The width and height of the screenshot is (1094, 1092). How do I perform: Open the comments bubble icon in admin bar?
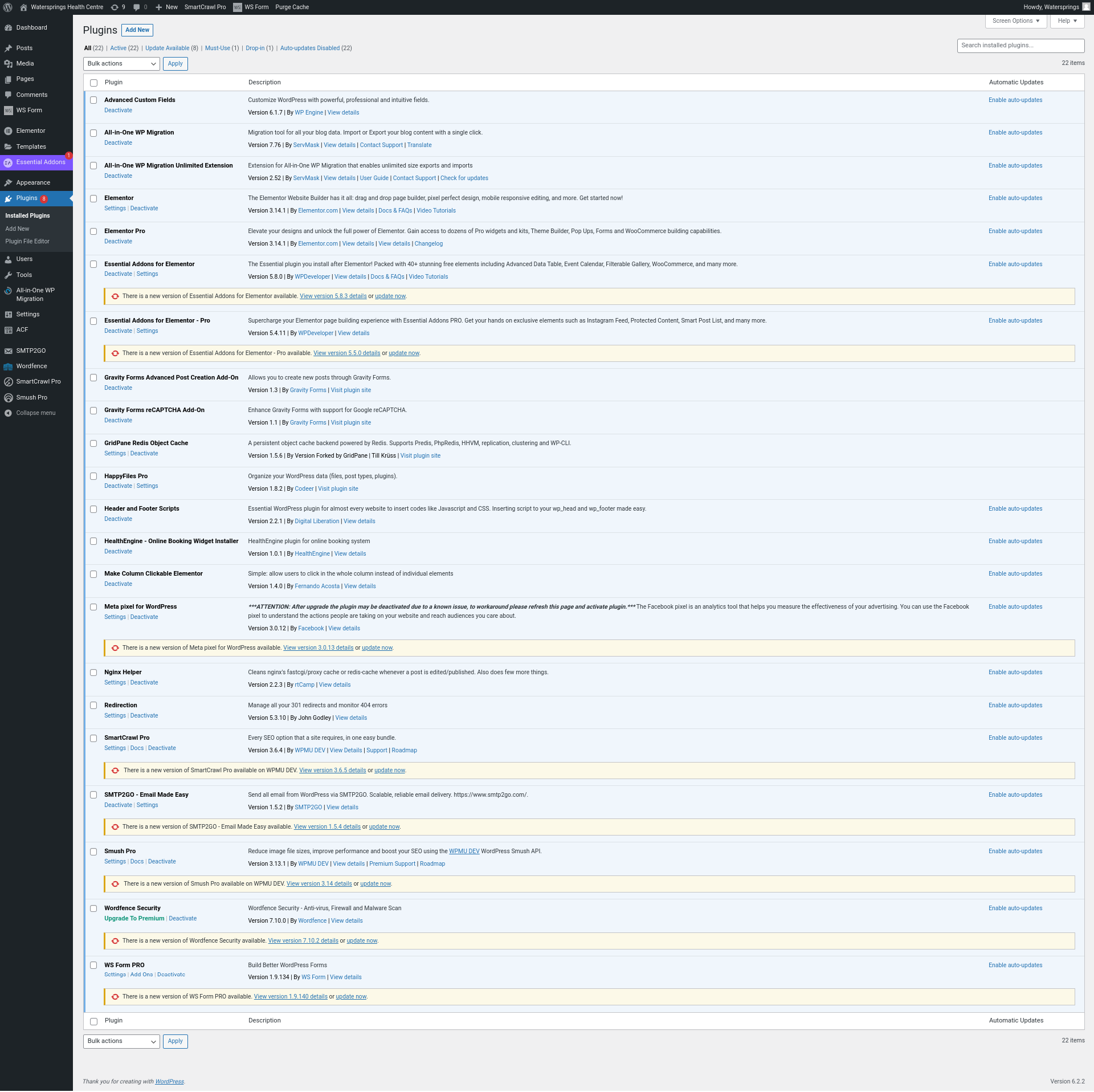[137, 7]
